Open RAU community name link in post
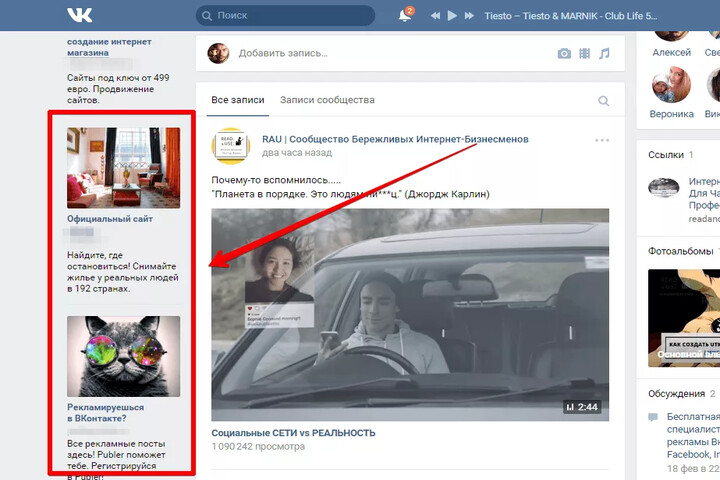The image size is (720, 480). pyautogui.click(x=395, y=139)
